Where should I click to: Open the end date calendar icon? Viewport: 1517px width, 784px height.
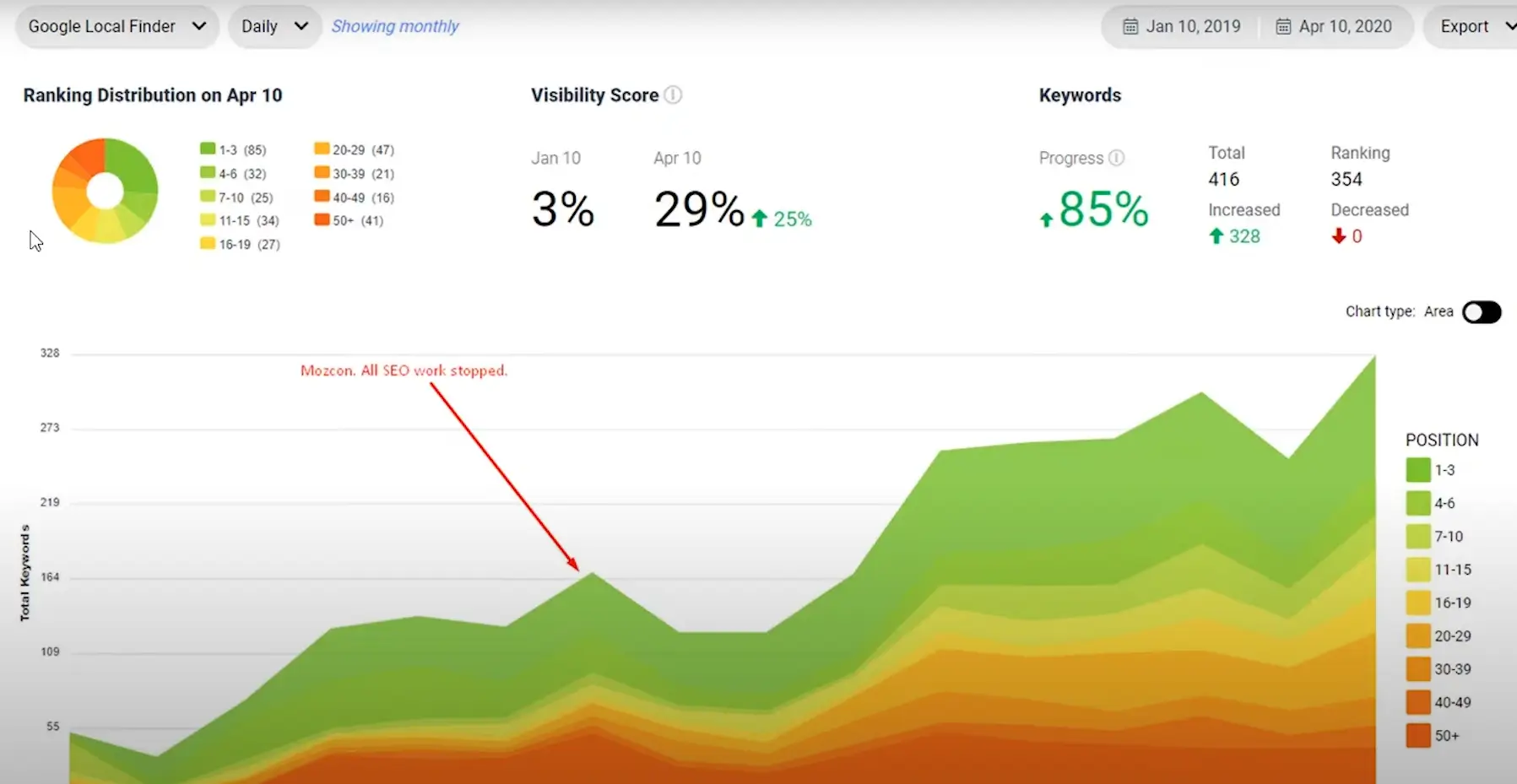point(1282,26)
